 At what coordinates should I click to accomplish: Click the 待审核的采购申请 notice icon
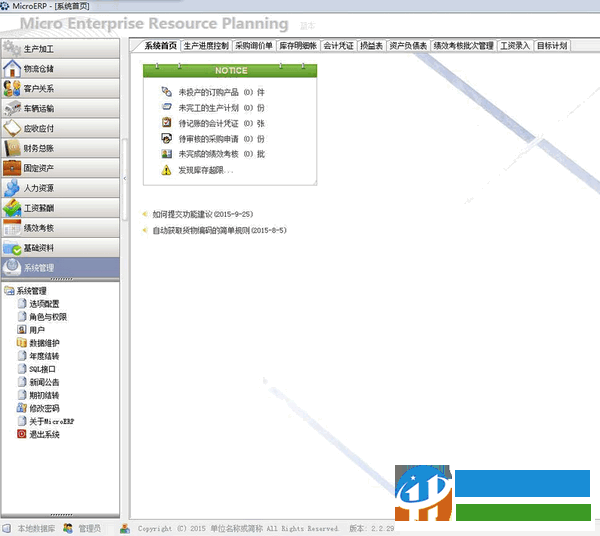coord(166,138)
